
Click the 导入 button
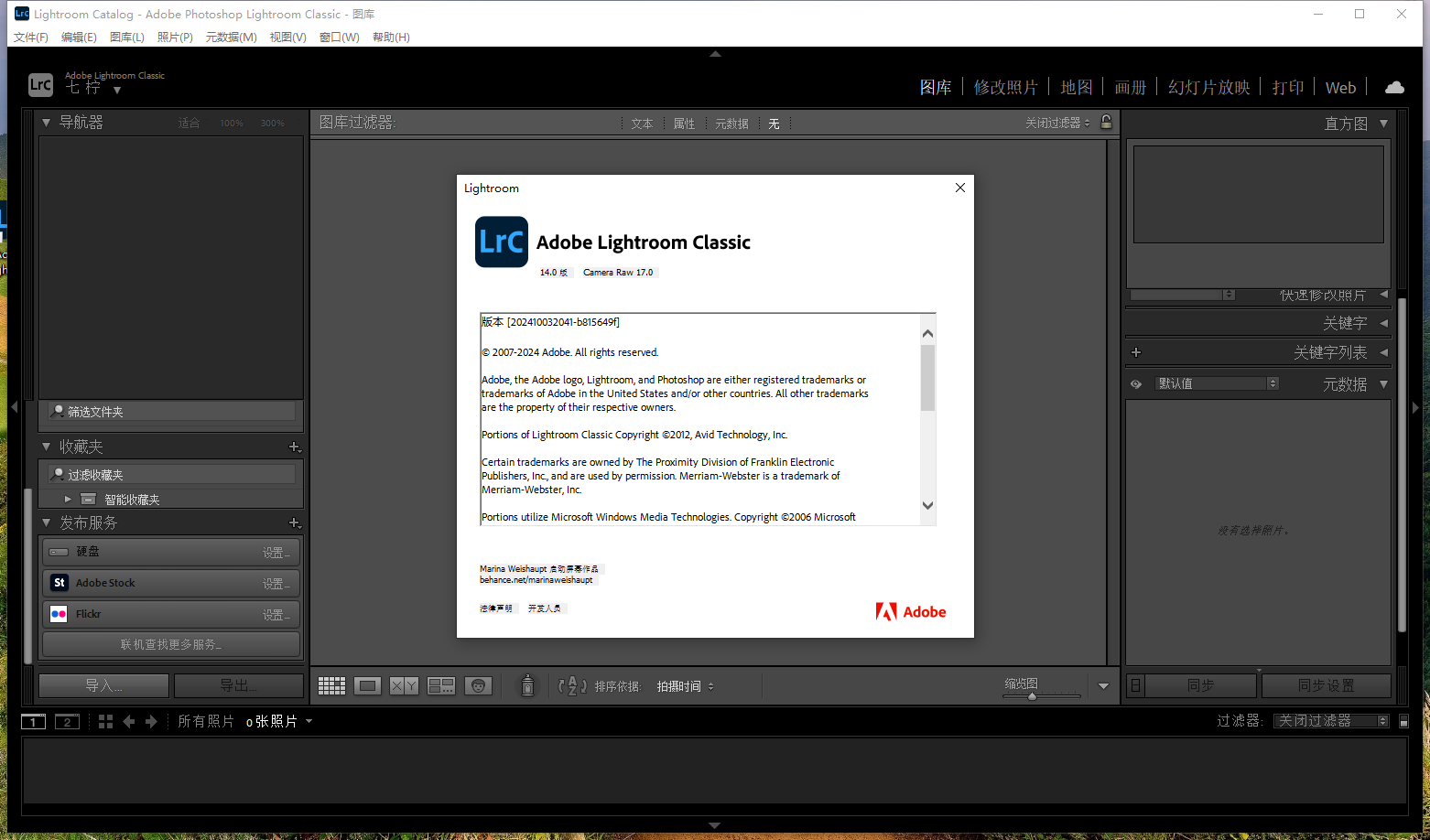[103, 685]
